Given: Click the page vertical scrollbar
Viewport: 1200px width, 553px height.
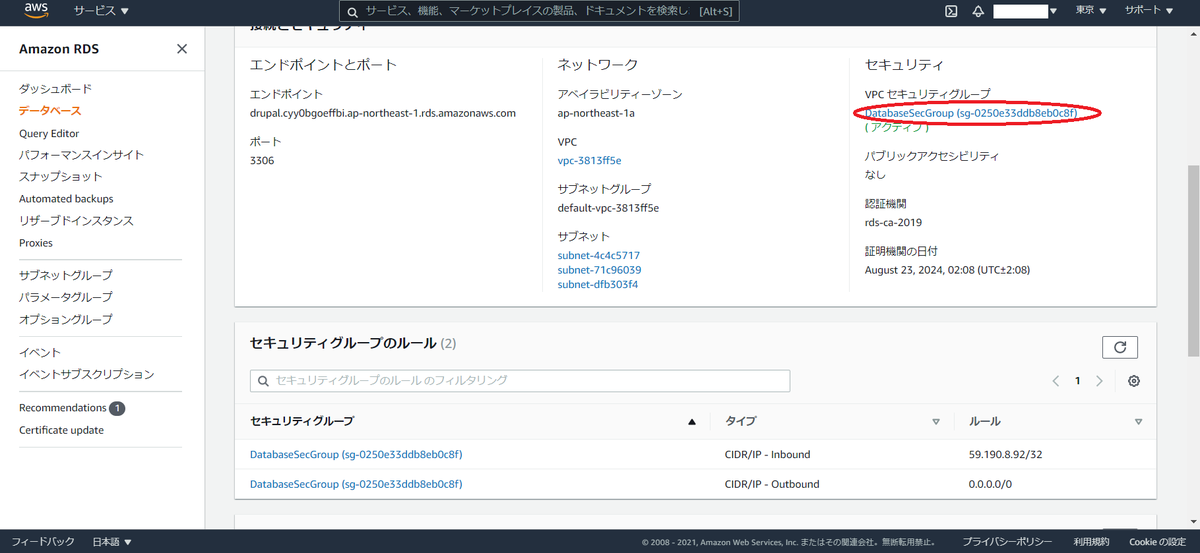Looking at the screenshot, I should click(x=1193, y=260).
